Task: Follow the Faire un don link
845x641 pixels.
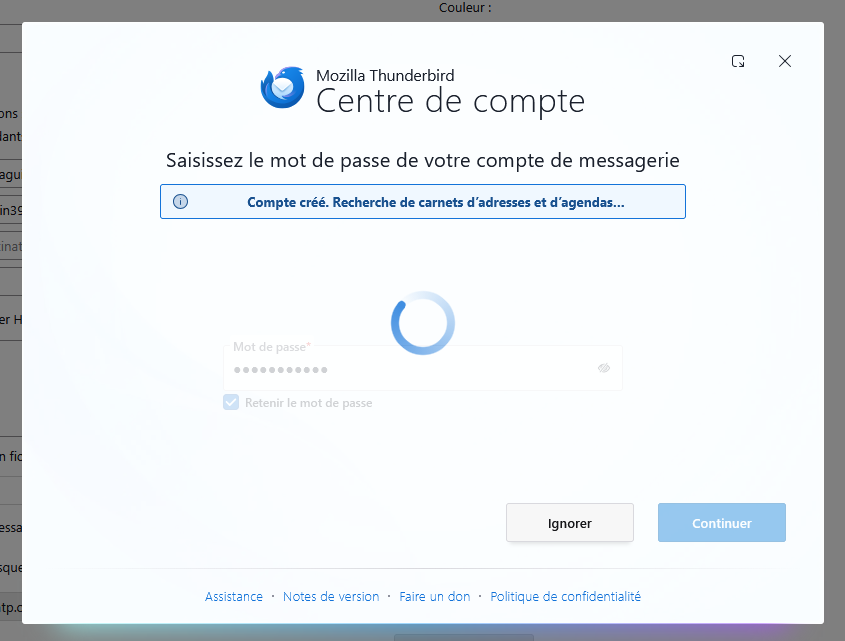Action: coord(434,596)
